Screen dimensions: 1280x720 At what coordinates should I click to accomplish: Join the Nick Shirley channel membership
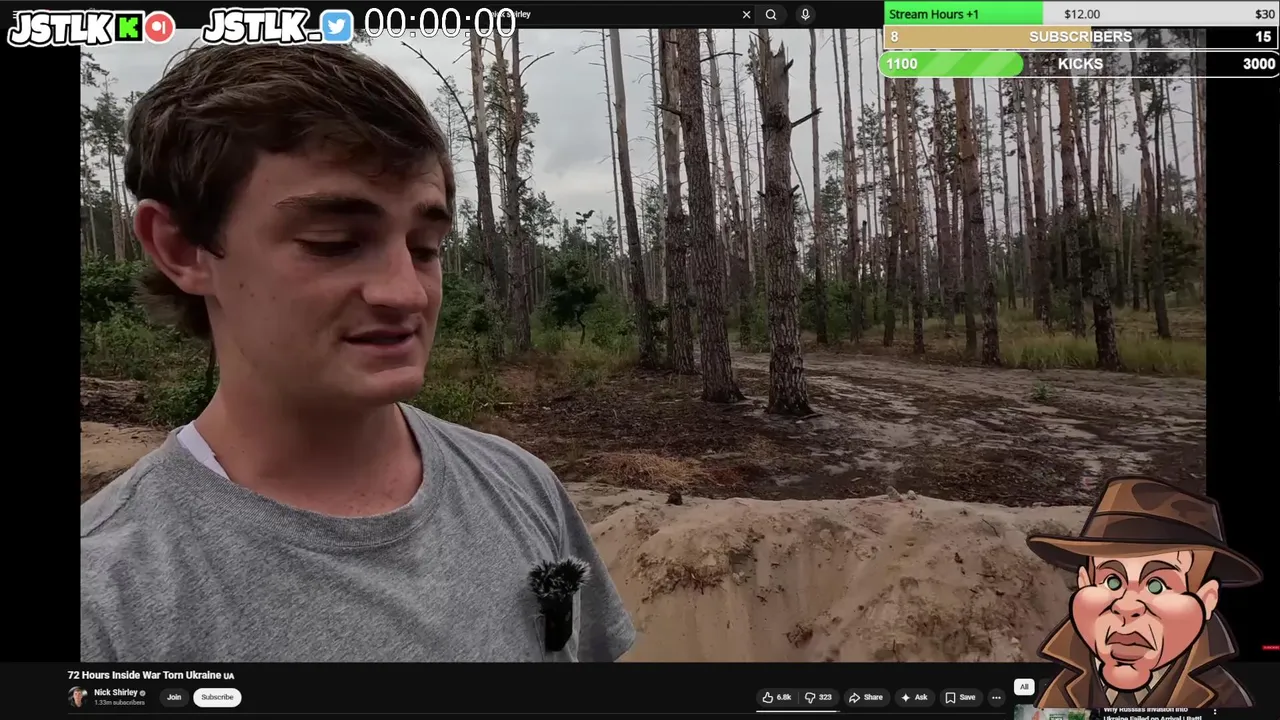click(174, 697)
